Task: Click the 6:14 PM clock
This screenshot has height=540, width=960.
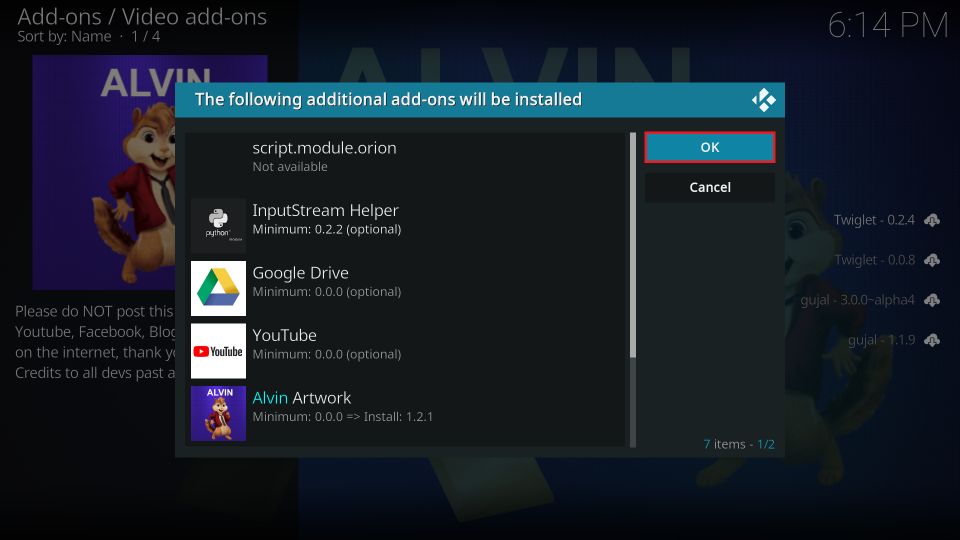Action: pos(888,26)
